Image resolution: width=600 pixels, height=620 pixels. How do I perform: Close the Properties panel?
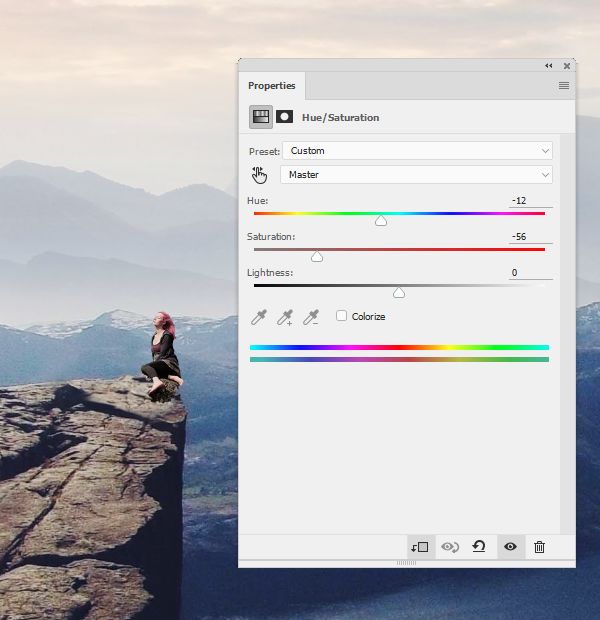567,66
